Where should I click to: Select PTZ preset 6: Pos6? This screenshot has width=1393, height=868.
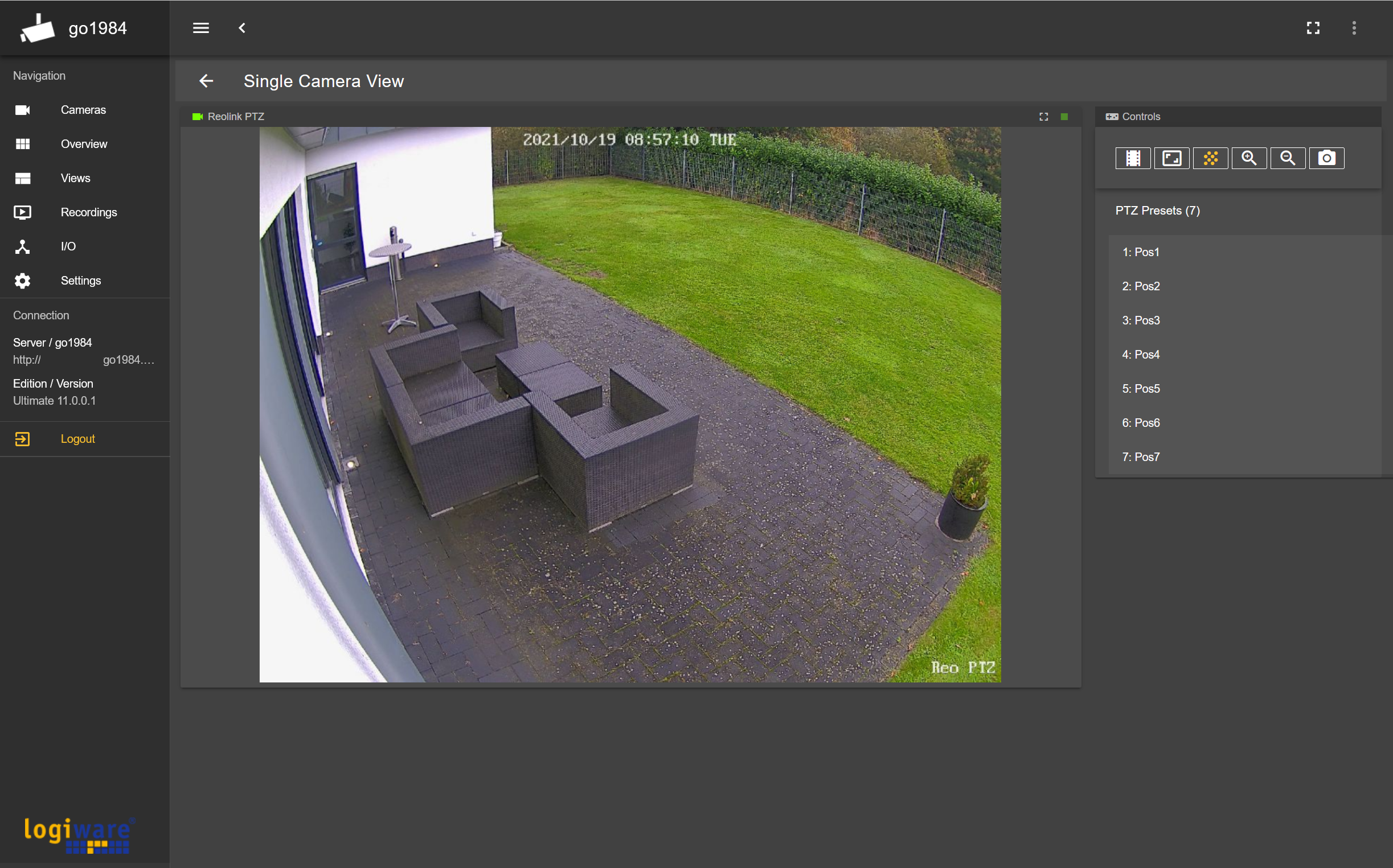(x=1244, y=422)
